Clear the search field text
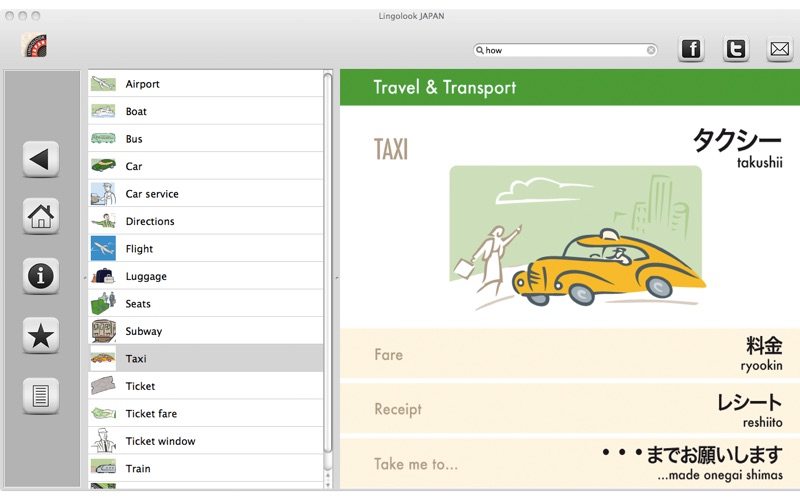The height and width of the screenshot is (500, 800). pos(651,50)
